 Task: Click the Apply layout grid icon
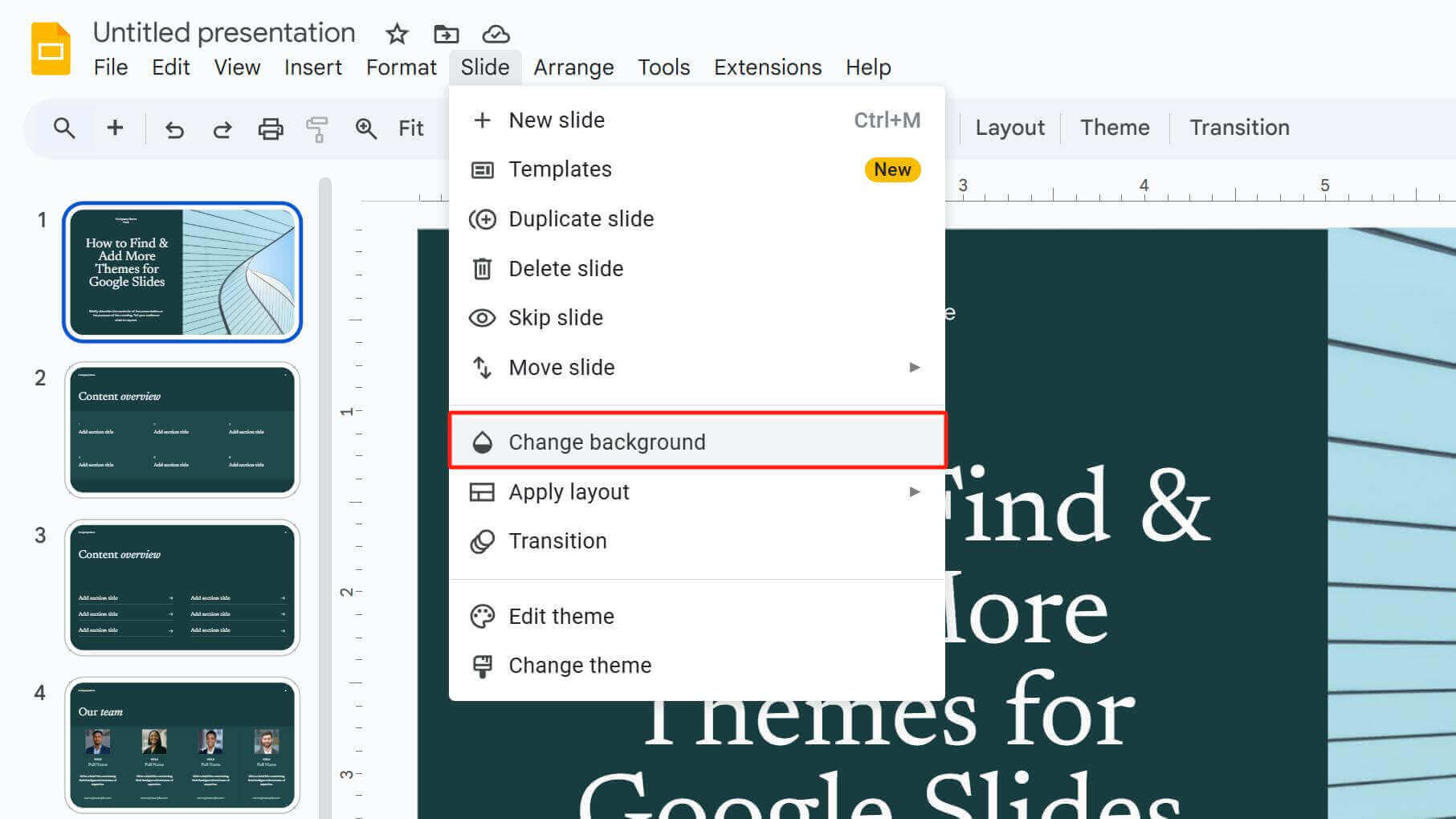[x=482, y=491]
